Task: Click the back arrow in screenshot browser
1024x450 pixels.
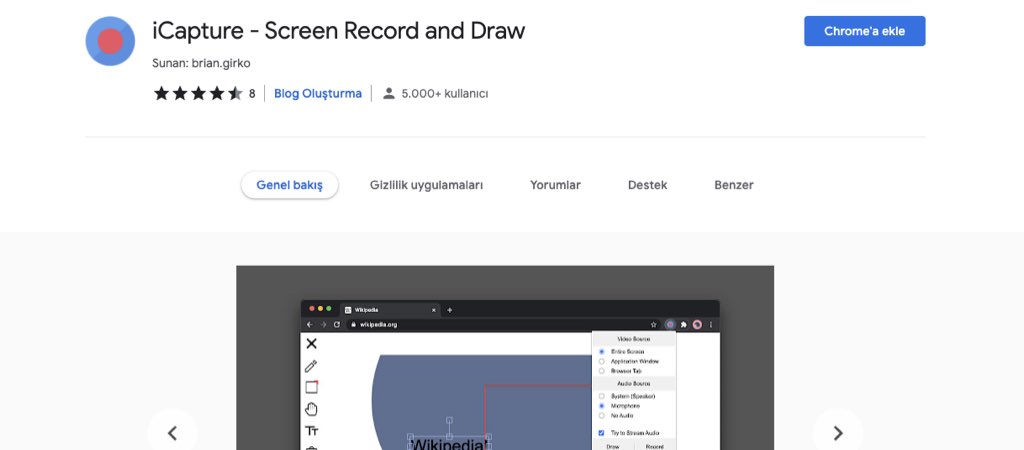Action: pyautogui.click(x=310, y=325)
